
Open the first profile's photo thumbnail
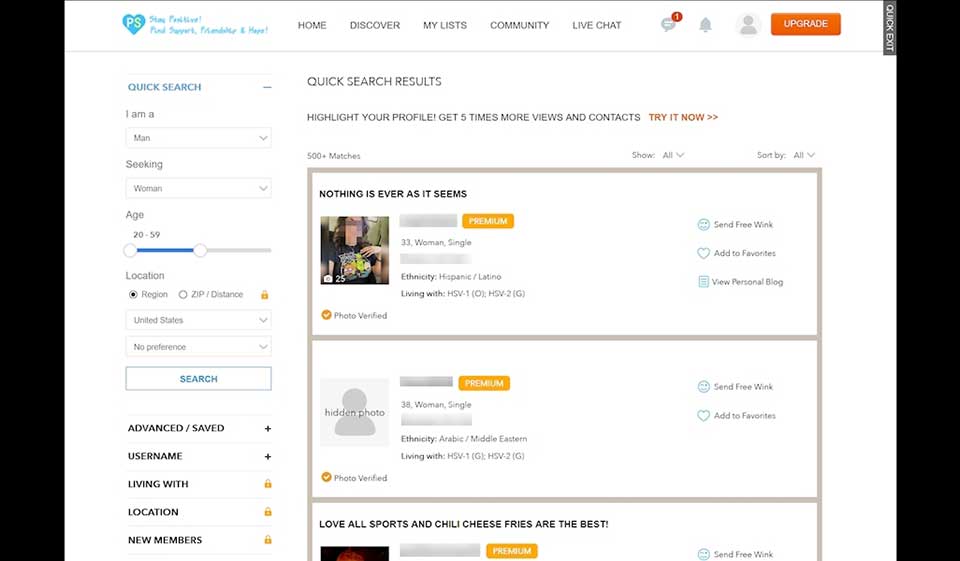pos(354,250)
